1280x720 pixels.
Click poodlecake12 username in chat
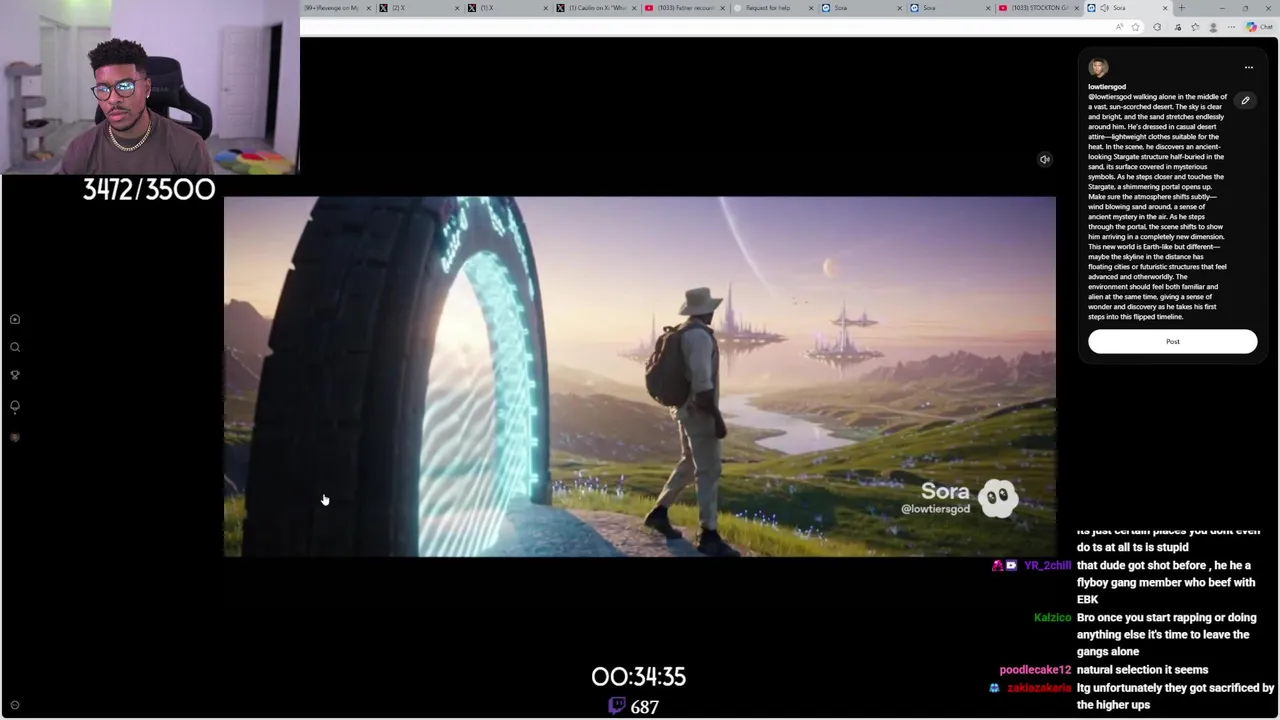(1035, 670)
